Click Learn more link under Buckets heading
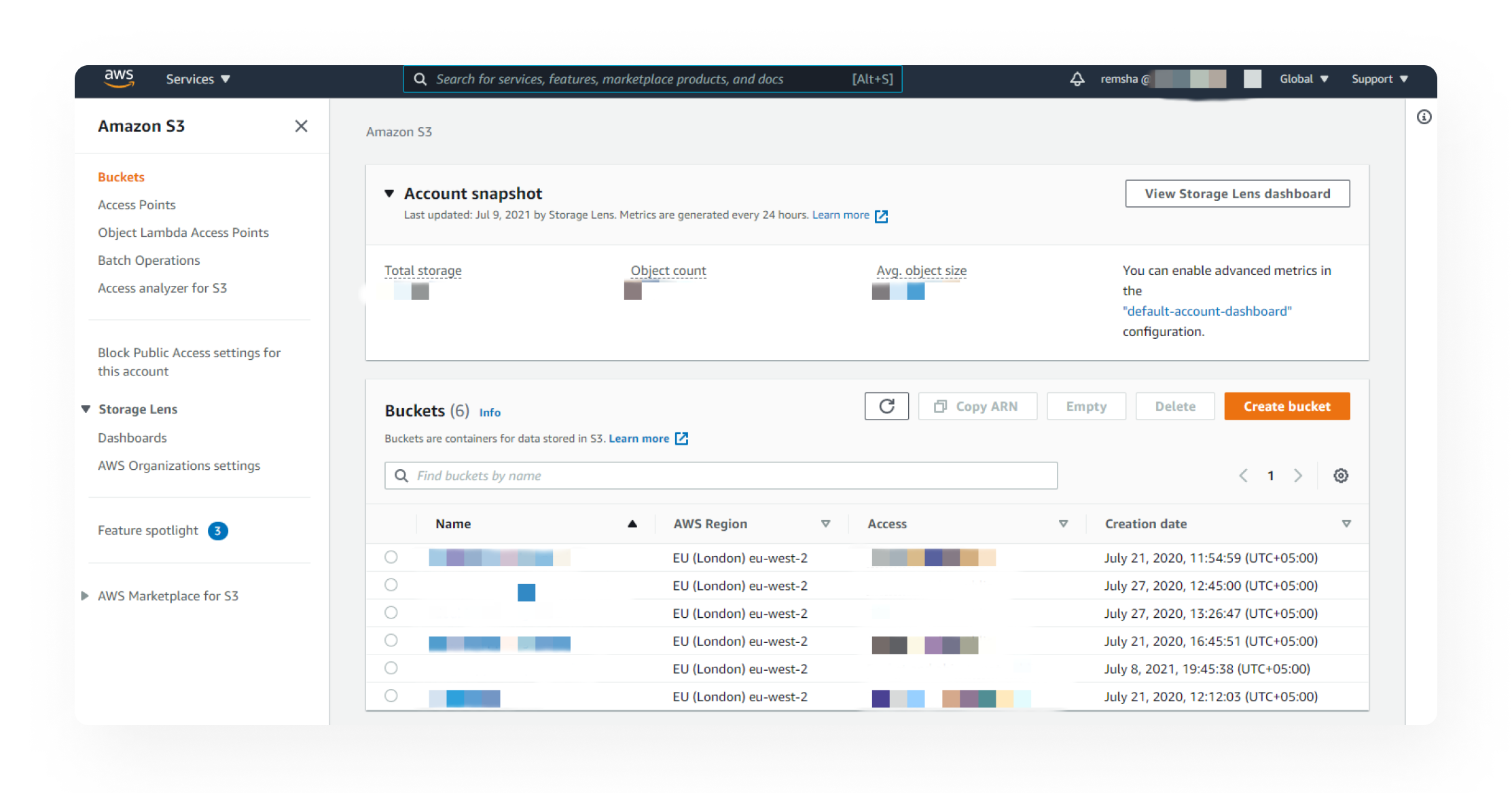This screenshot has width=1512, height=793. coord(638,438)
